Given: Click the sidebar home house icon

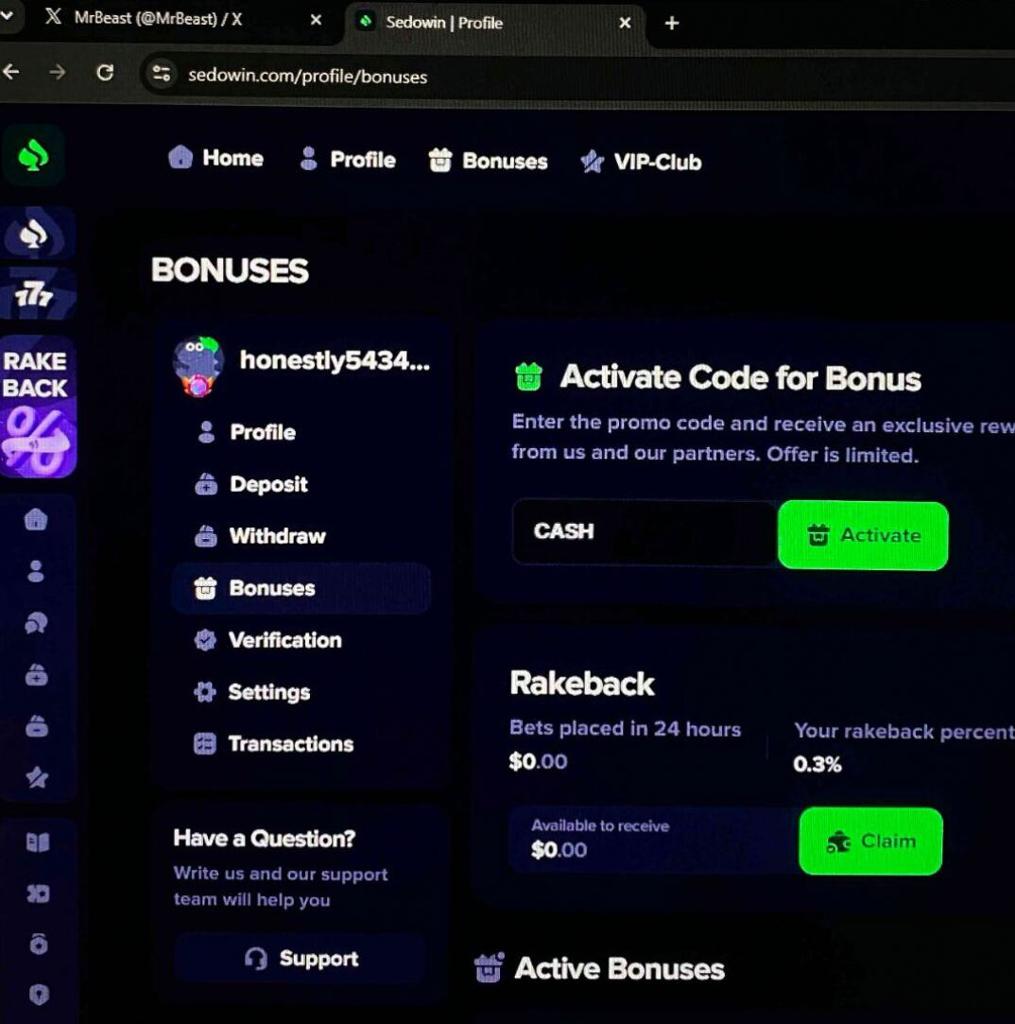Looking at the screenshot, I should pos(36,519).
